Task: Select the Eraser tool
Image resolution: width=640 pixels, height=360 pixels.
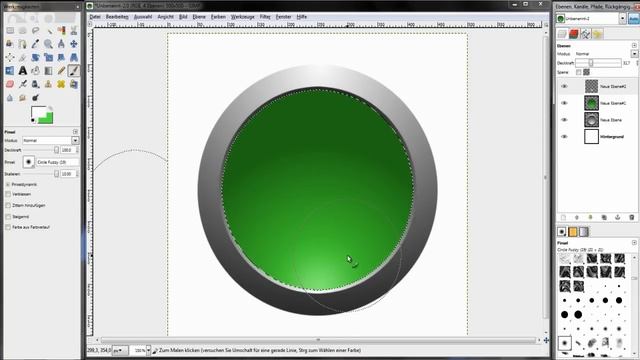Action: [10, 84]
